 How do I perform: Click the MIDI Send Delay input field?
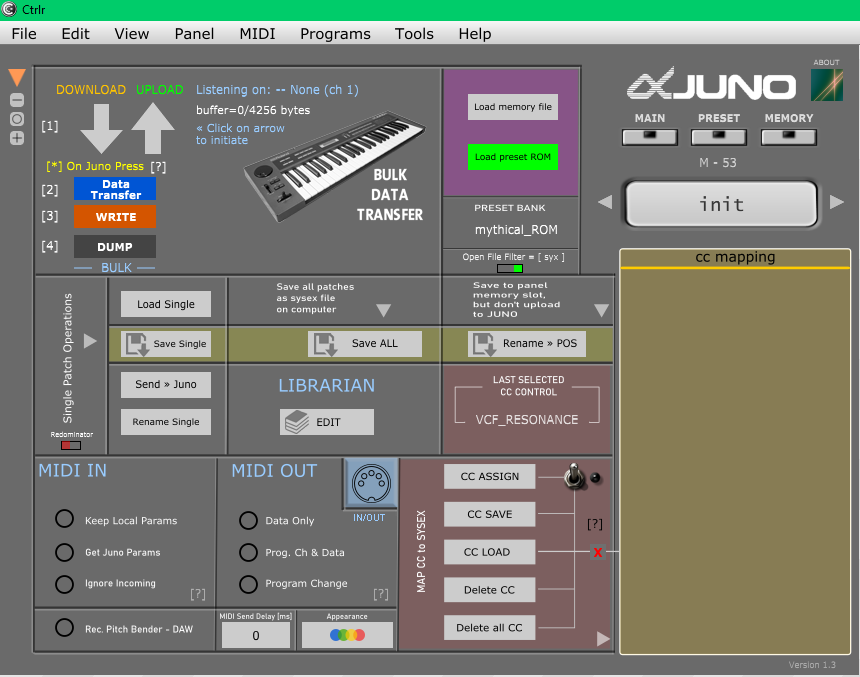pyautogui.click(x=255, y=634)
